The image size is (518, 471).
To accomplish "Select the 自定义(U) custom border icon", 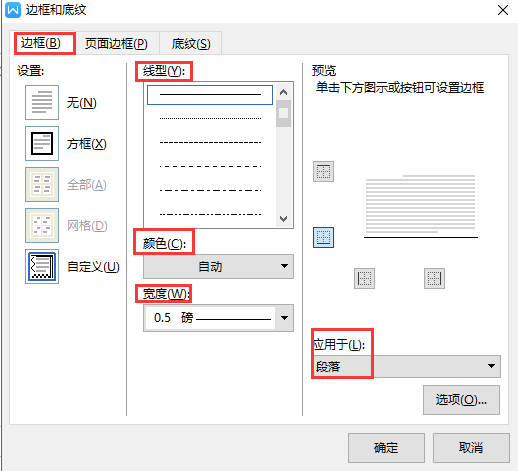I will pyautogui.click(x=42, y=266).
